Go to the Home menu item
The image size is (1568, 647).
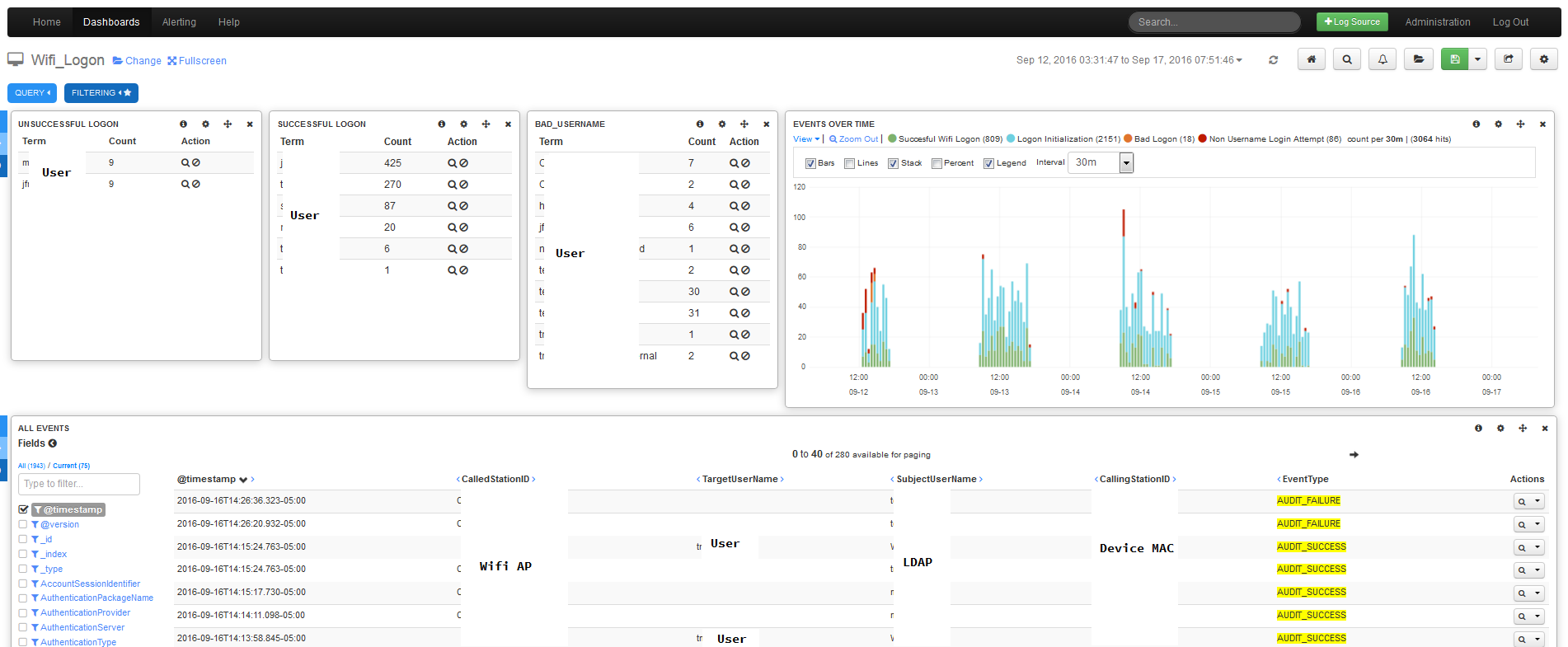point(47,22)
